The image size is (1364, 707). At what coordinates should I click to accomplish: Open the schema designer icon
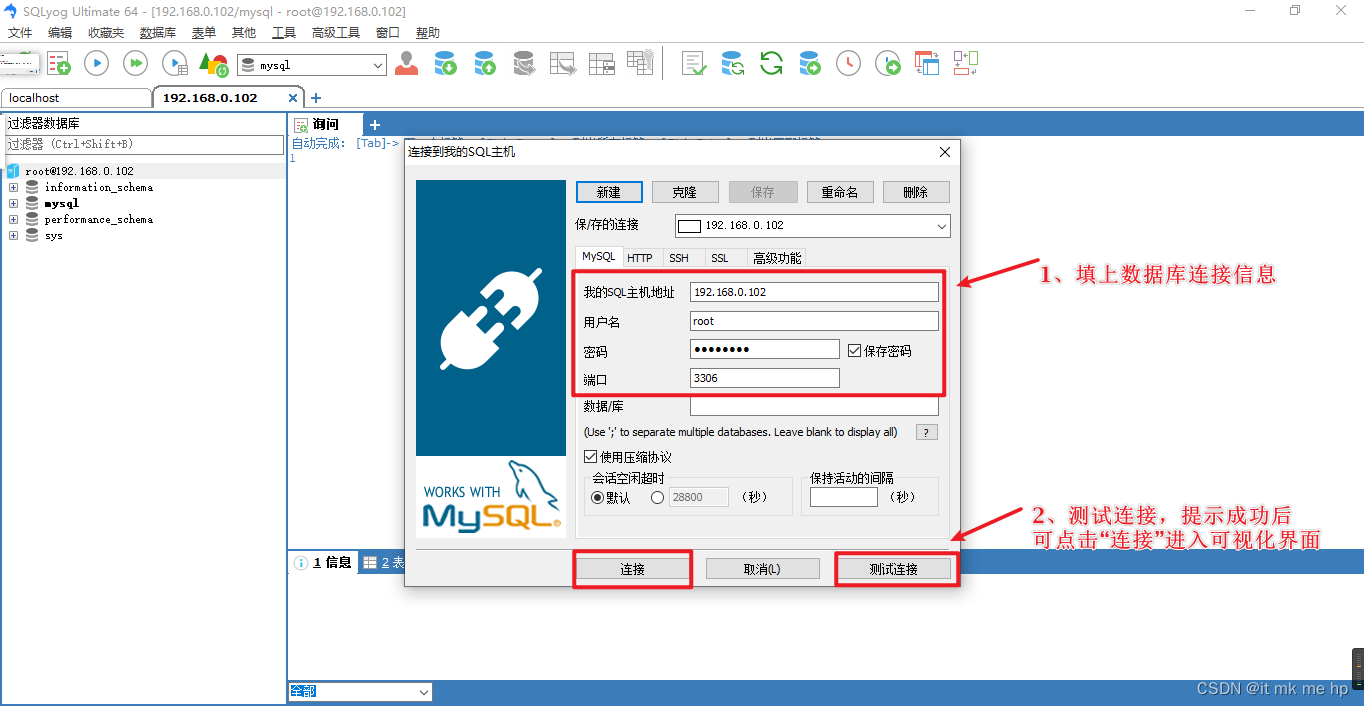coord(965,64)
